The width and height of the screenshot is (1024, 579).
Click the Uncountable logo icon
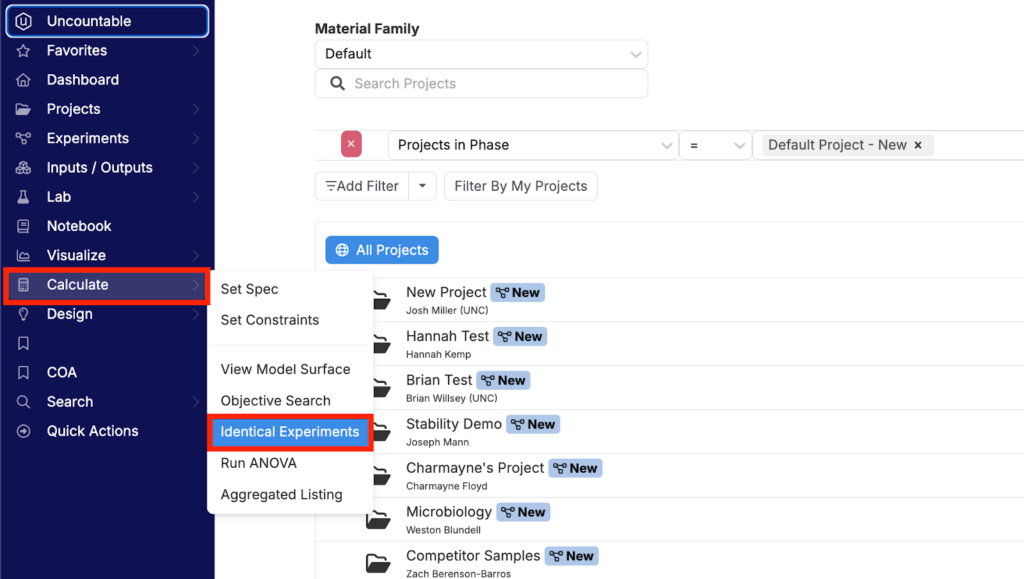point(23,22)
